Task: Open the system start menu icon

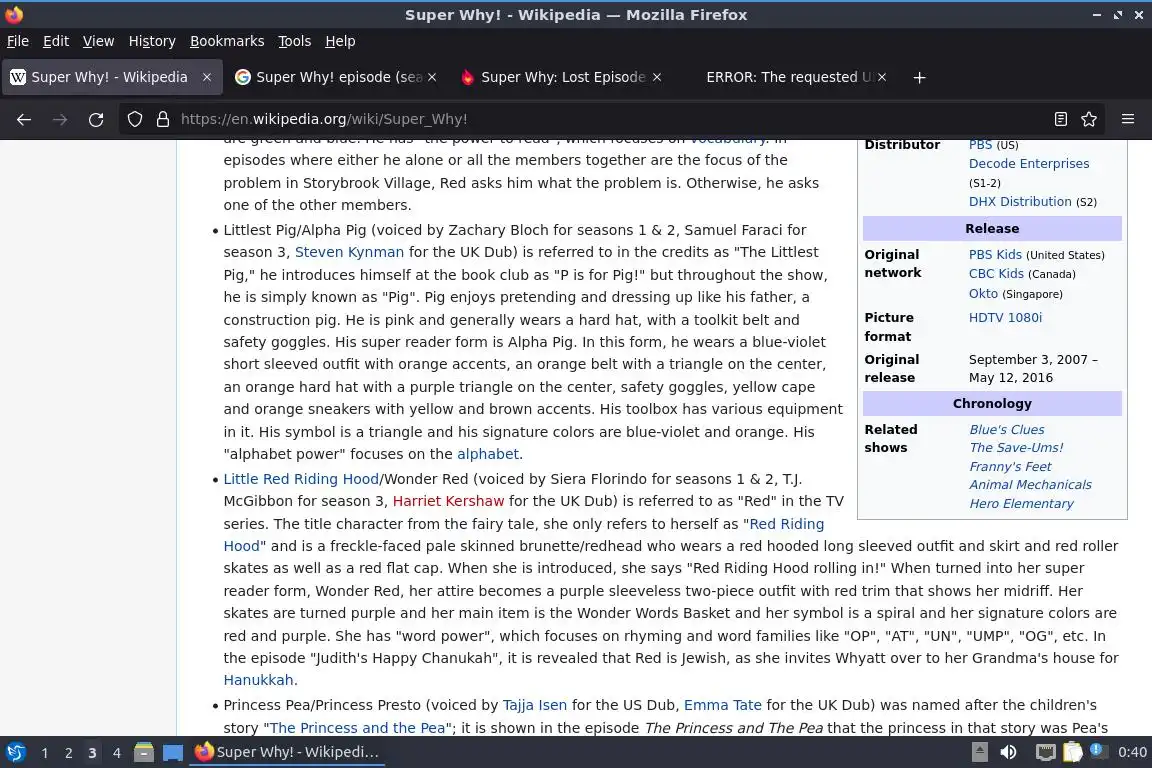Action: (x=15, y=753)
